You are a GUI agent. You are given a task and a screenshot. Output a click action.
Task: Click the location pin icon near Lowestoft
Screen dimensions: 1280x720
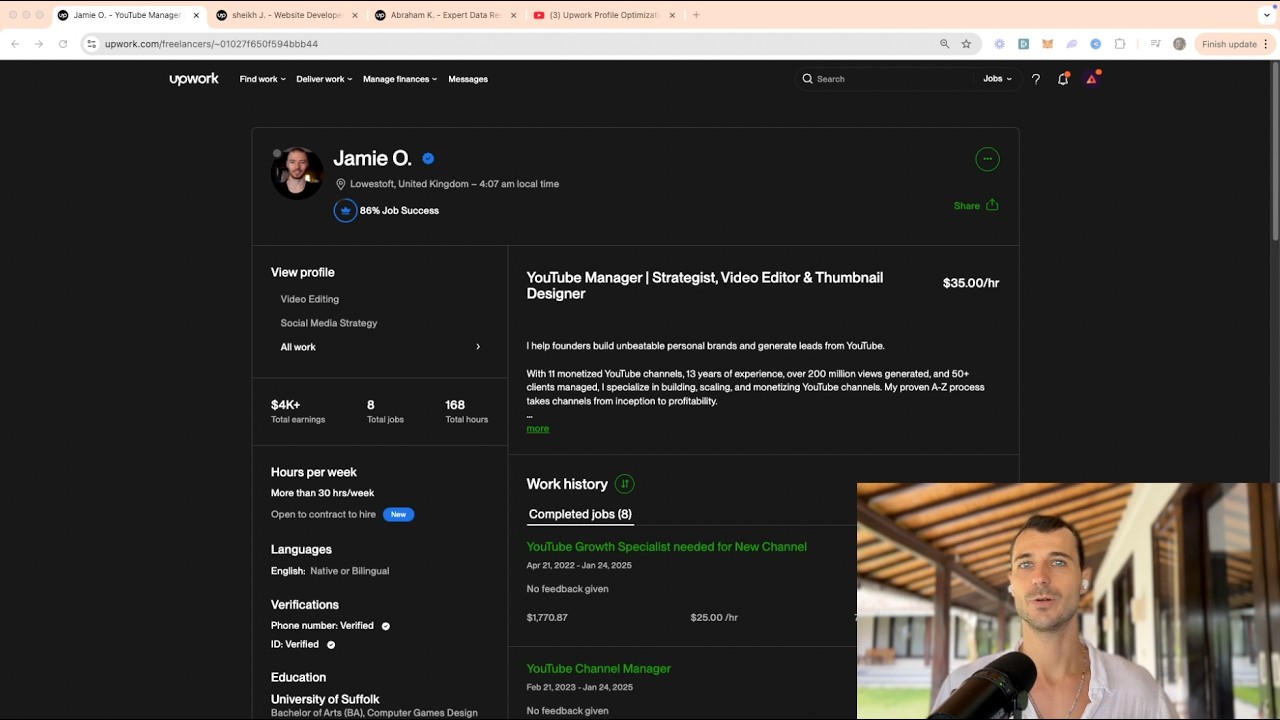(x=340, y=184)
